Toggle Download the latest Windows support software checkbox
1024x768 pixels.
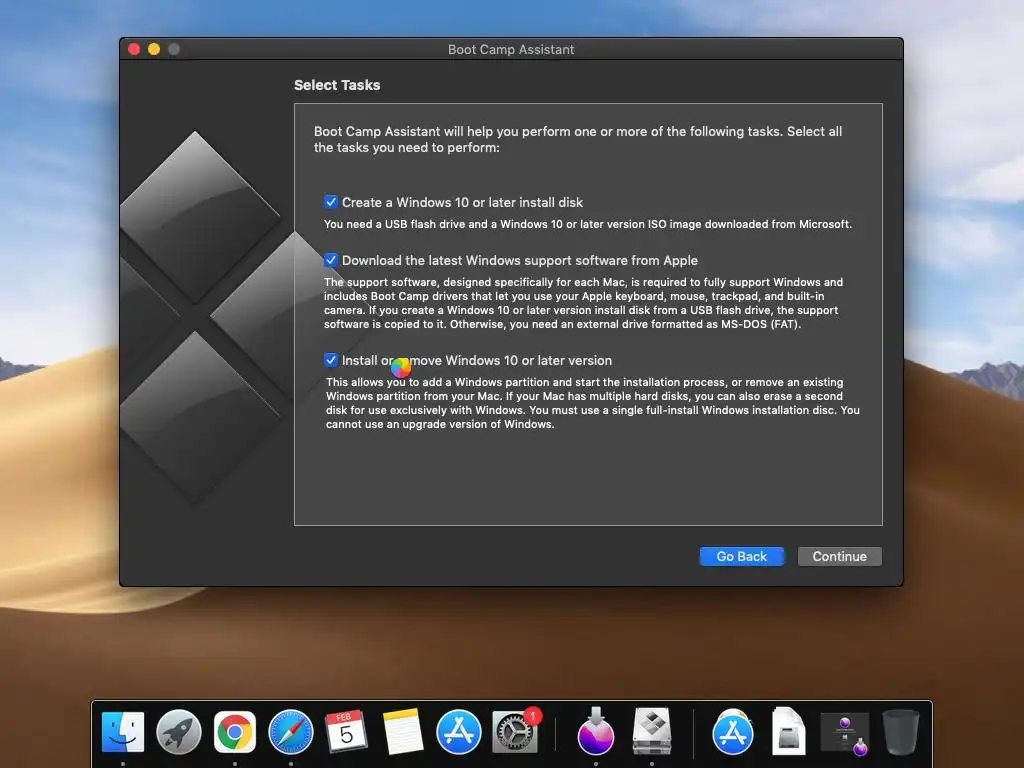pyautogui.click(x=331, y=260)
